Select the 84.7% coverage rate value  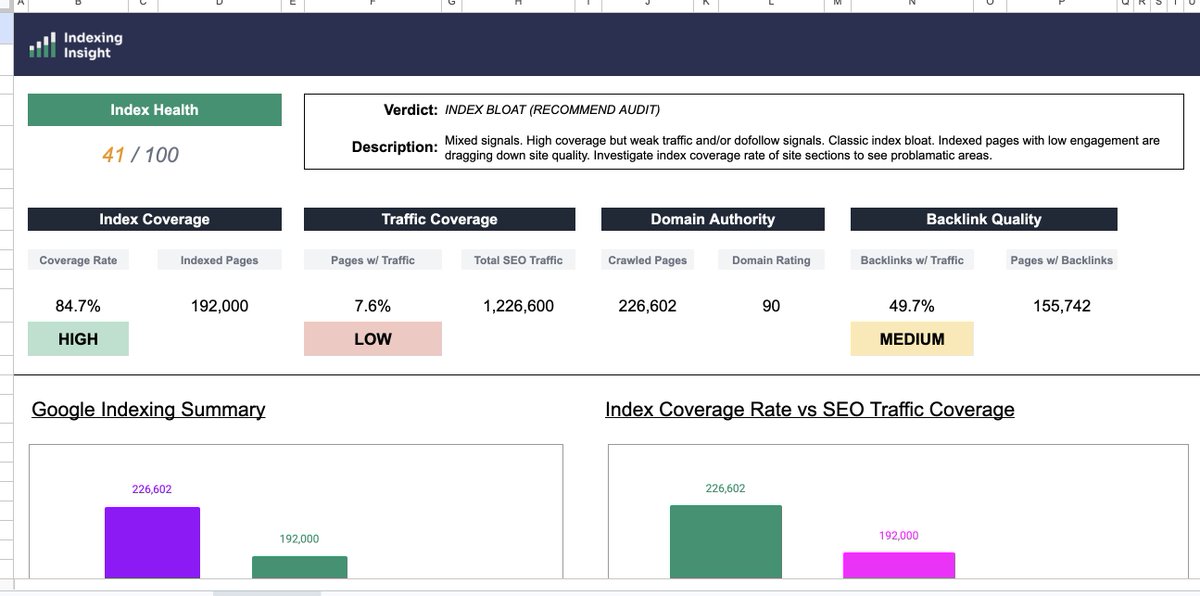[x=78, y=306]
